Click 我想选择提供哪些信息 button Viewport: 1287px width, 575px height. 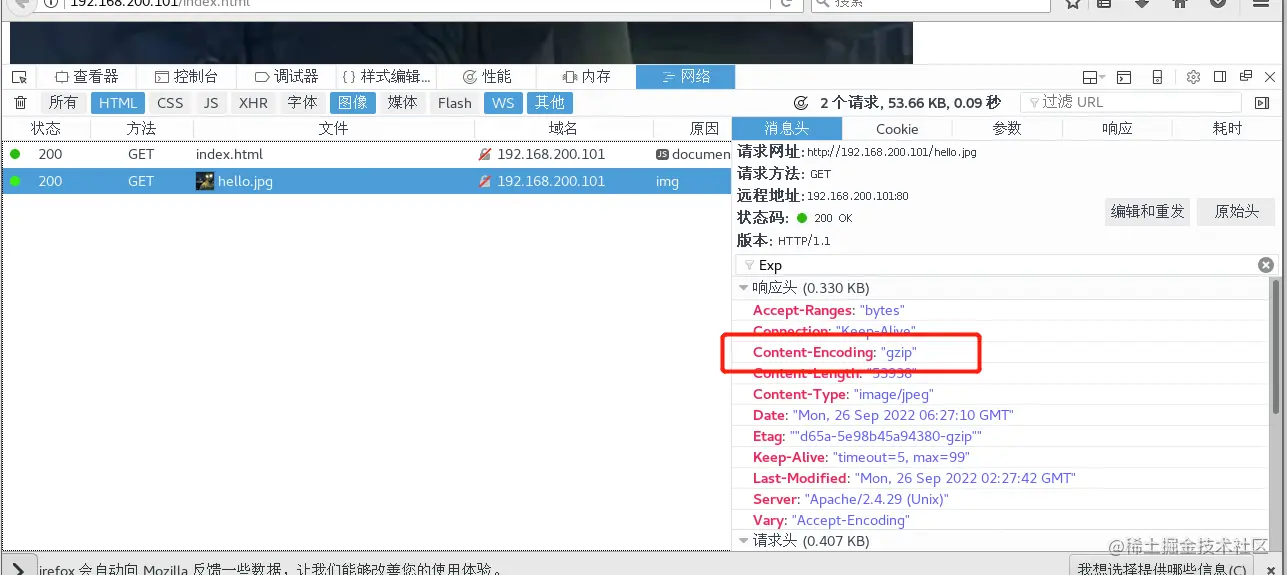(x=1161, y=569)
